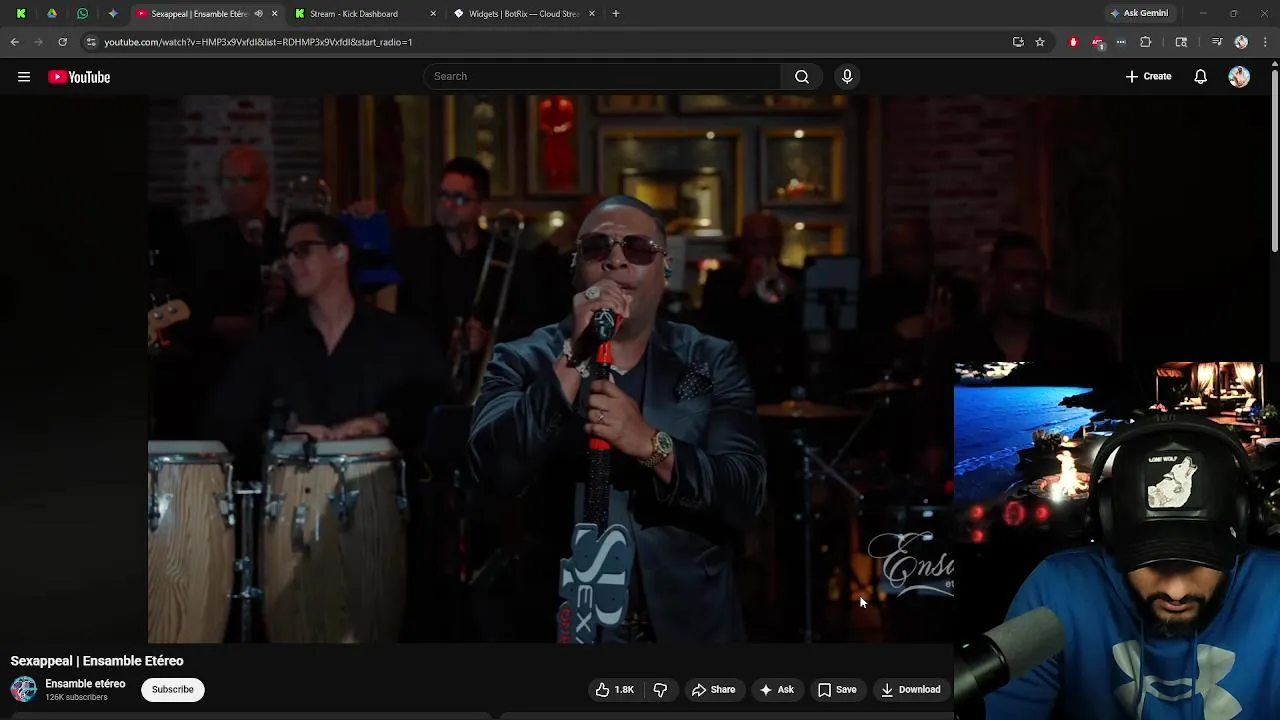Open the Ensamble etéreo channel name link
This screenshot has width=1280, height=720.
click(85, 684)
